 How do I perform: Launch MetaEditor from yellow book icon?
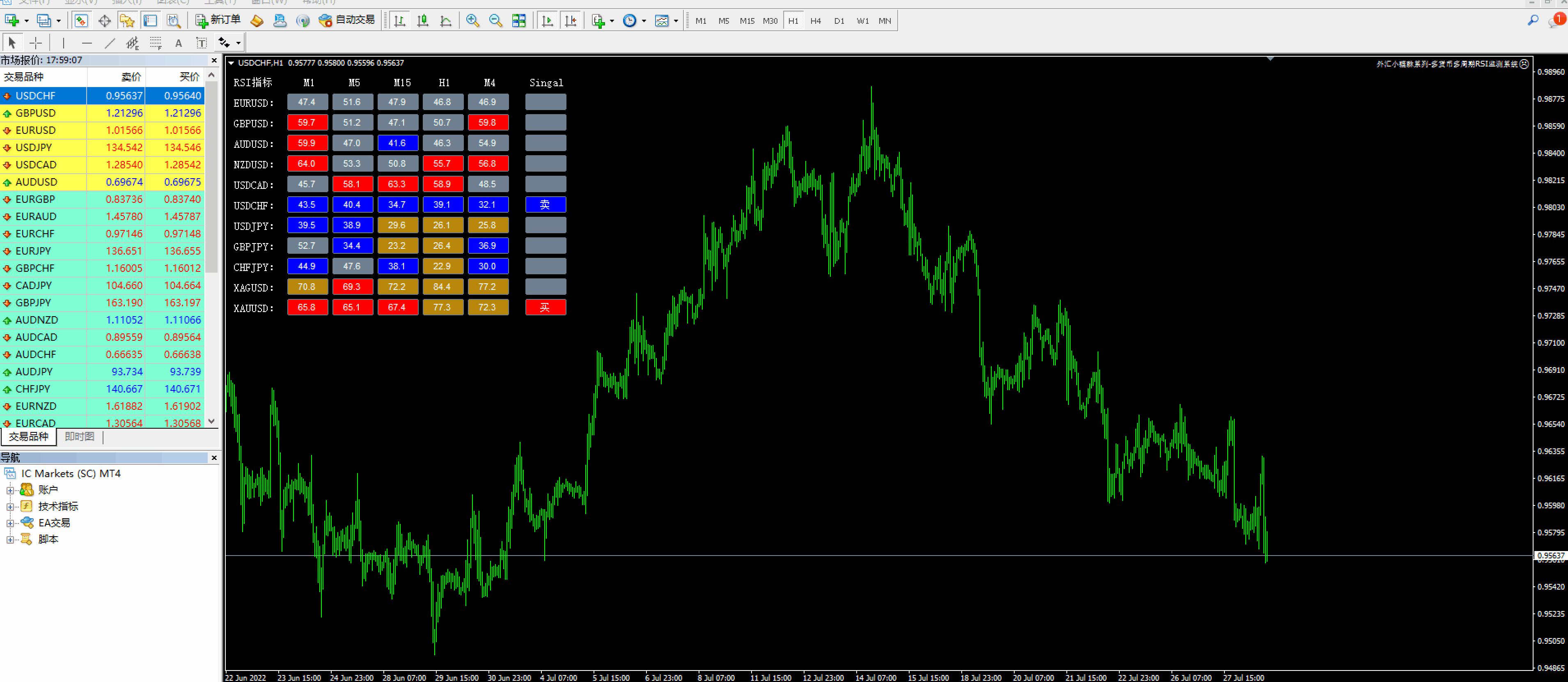257,21
